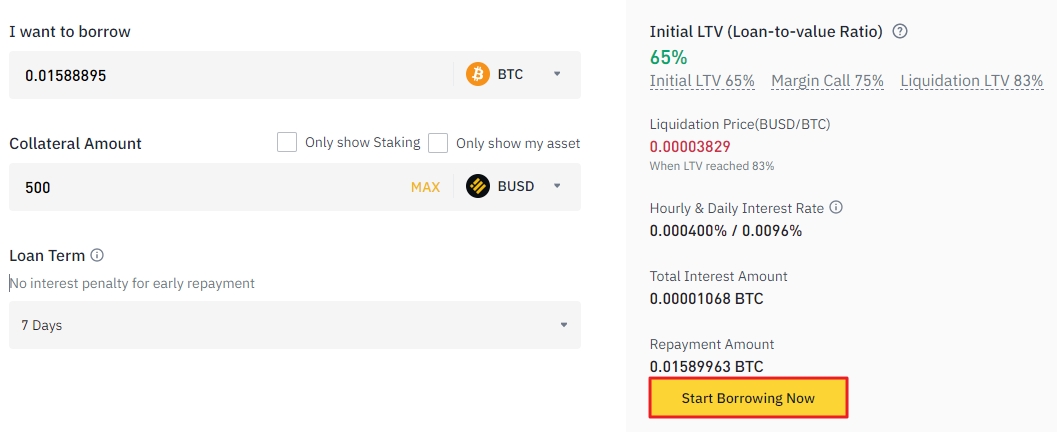Enable Only show Staking checkbox
Image resolution: width=1057 pixels, height=432 pixels.
[x=287, y=143]
